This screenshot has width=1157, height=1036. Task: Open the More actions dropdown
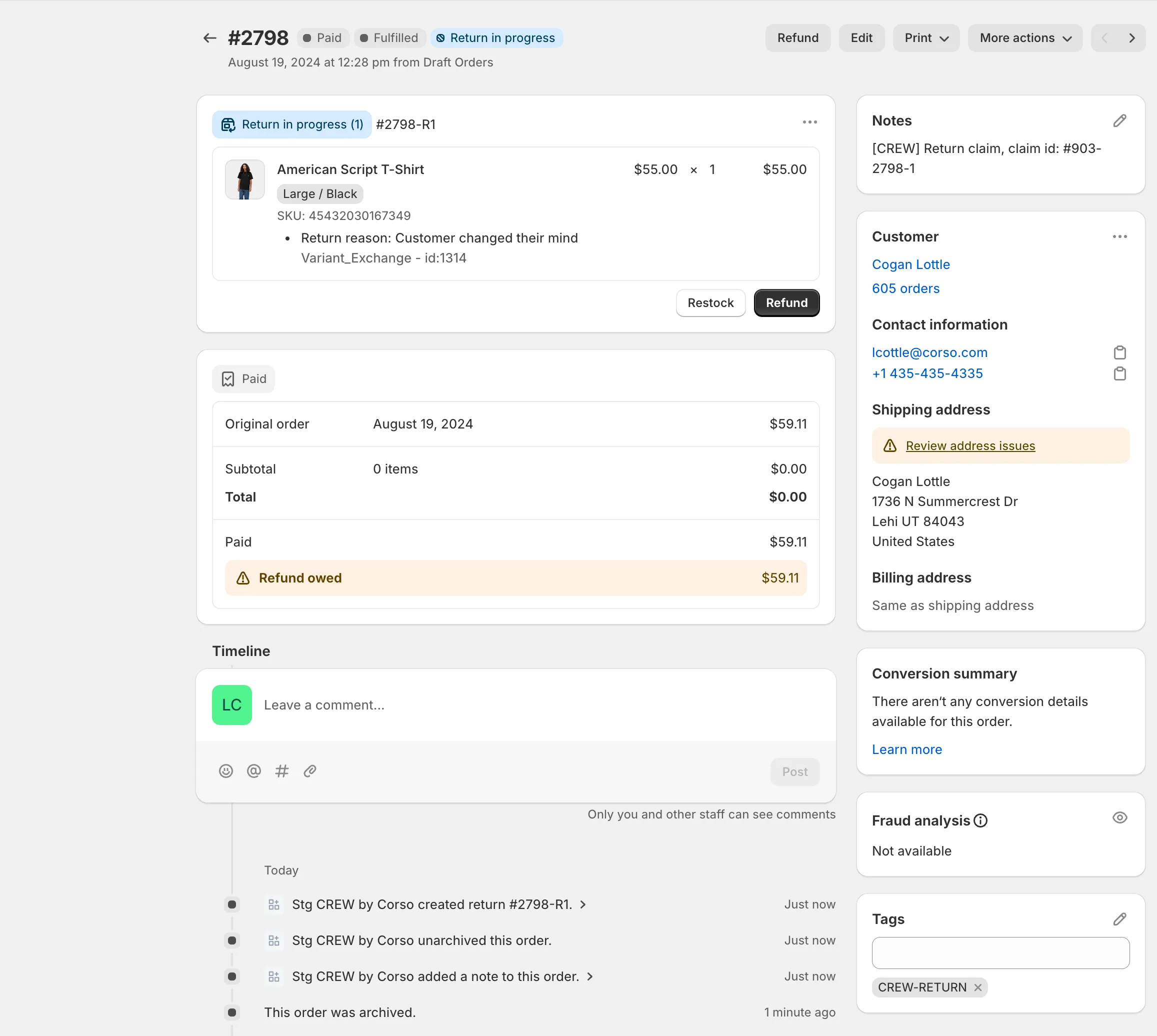coord(1024,38)
